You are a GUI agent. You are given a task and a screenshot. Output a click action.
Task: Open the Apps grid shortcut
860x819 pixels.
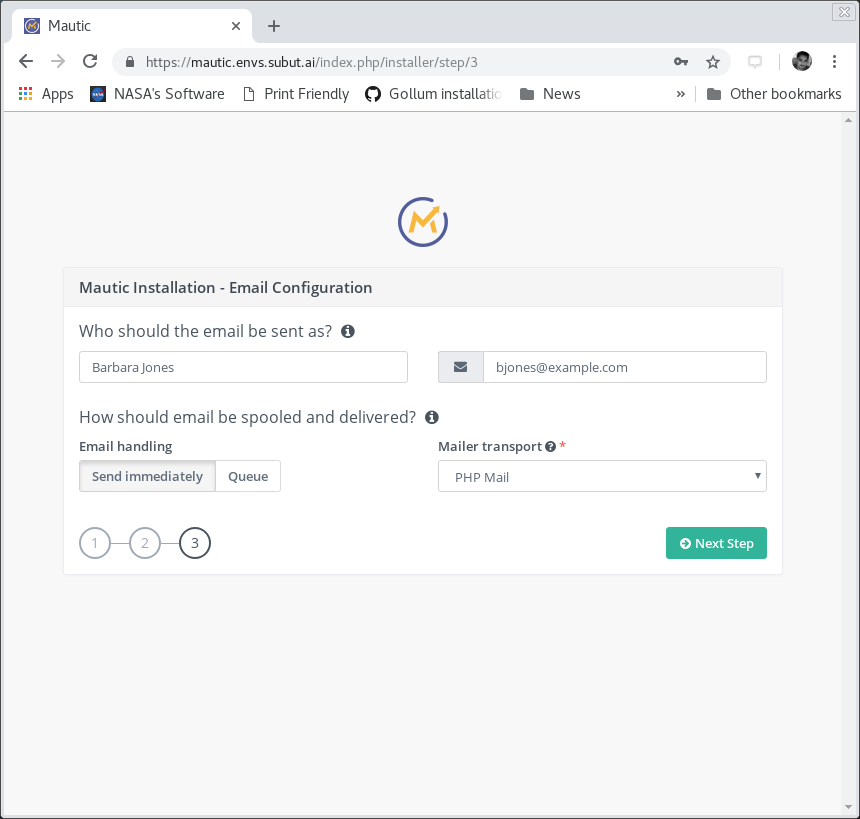point(46,94)
